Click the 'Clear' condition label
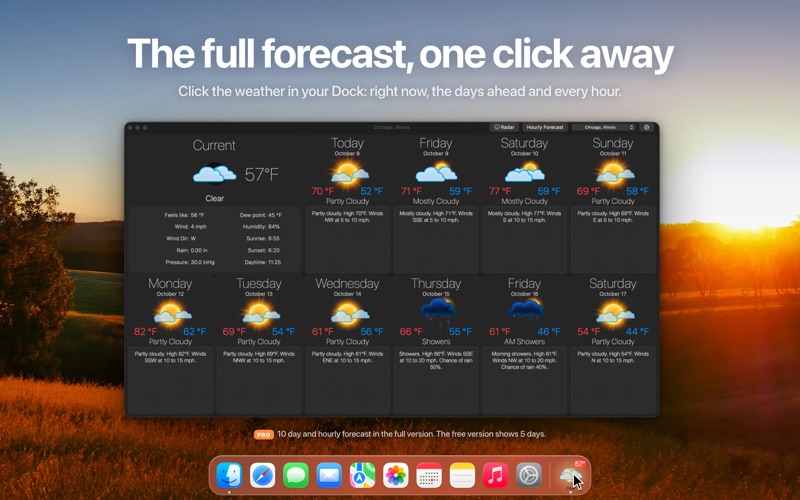Viewport: 800px width, 500px height. tap(214, 198)
